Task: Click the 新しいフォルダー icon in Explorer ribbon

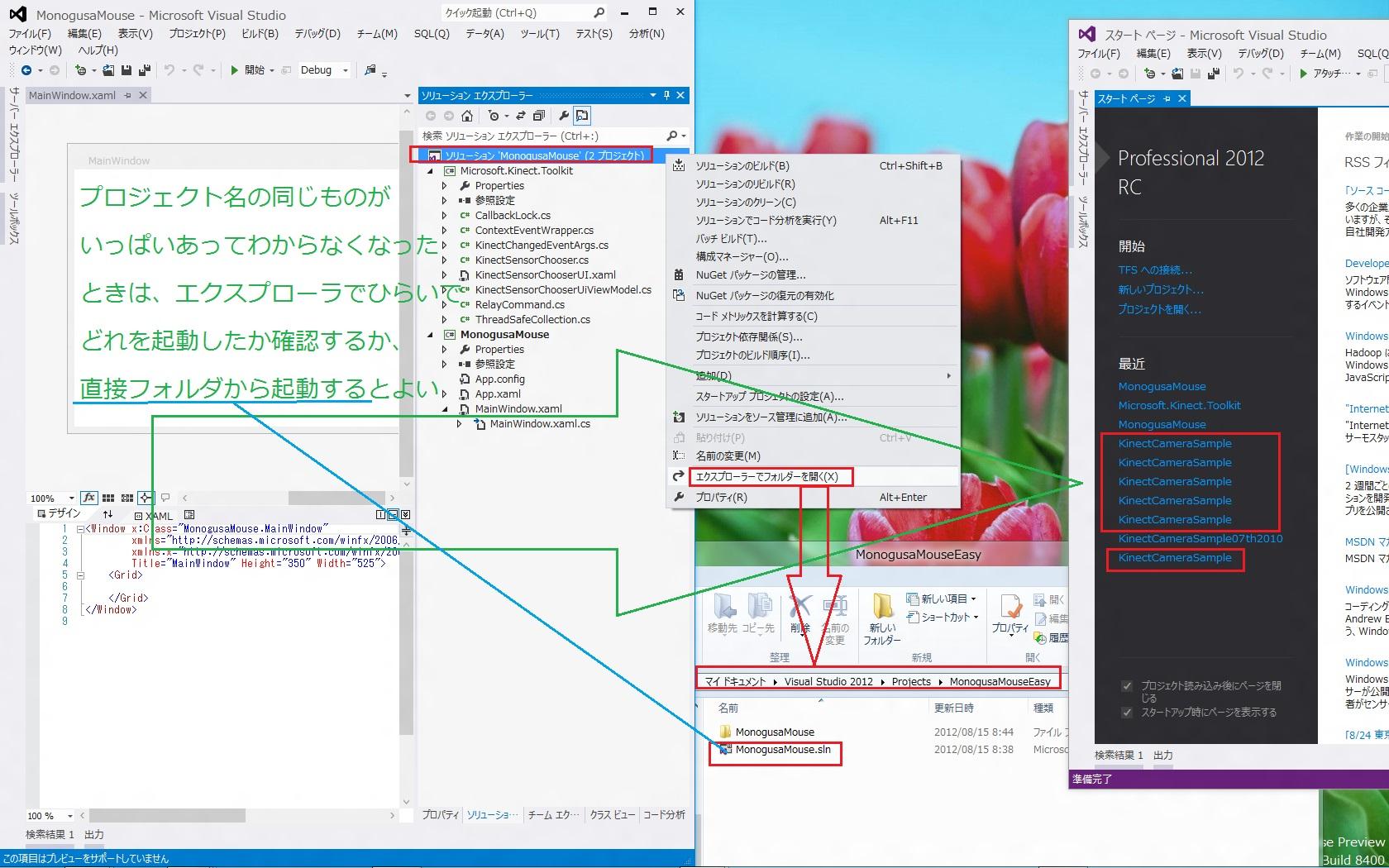Action: pos(882,618)
